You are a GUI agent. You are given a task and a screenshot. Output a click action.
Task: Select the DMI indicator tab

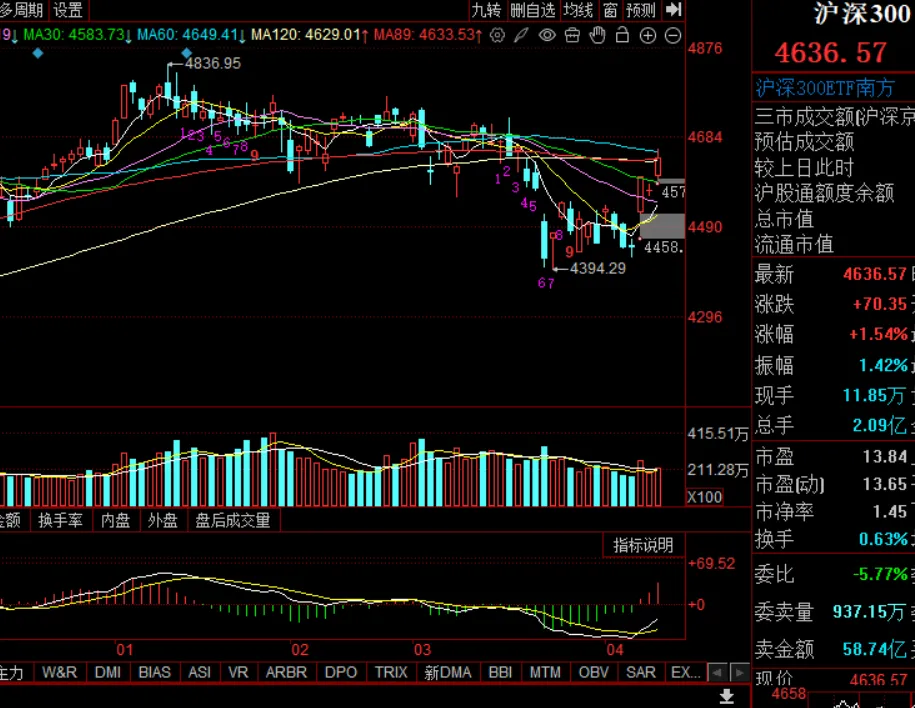pyautogui.click(x=108, y=672)
